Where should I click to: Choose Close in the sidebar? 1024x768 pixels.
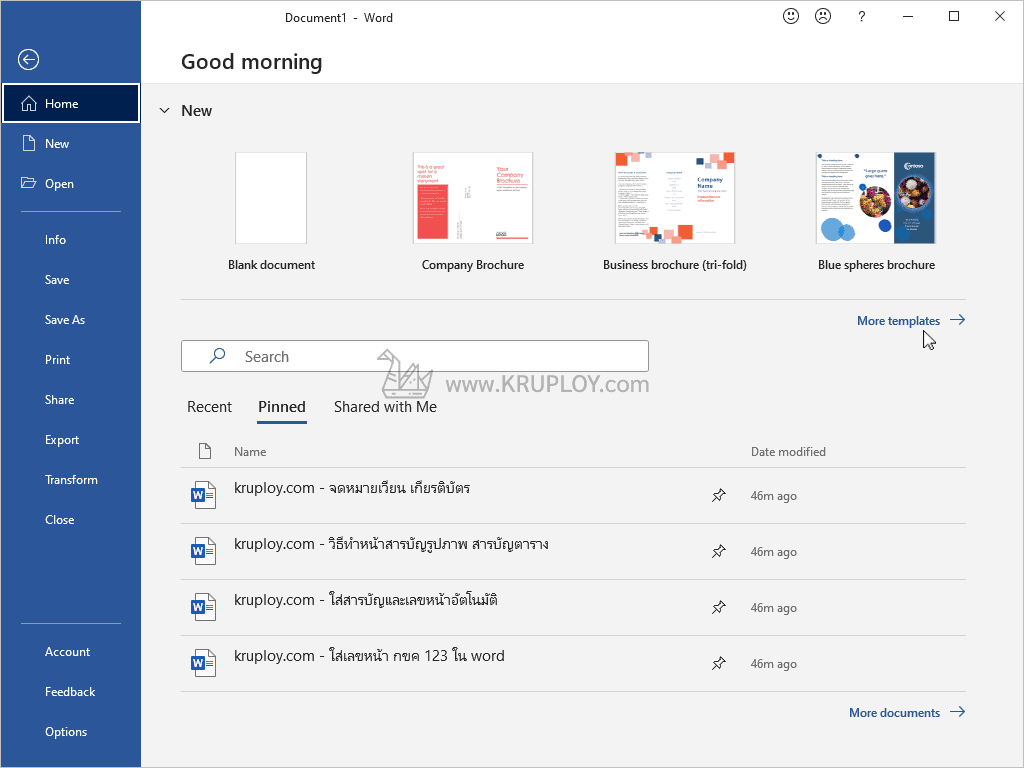(59, 520)
